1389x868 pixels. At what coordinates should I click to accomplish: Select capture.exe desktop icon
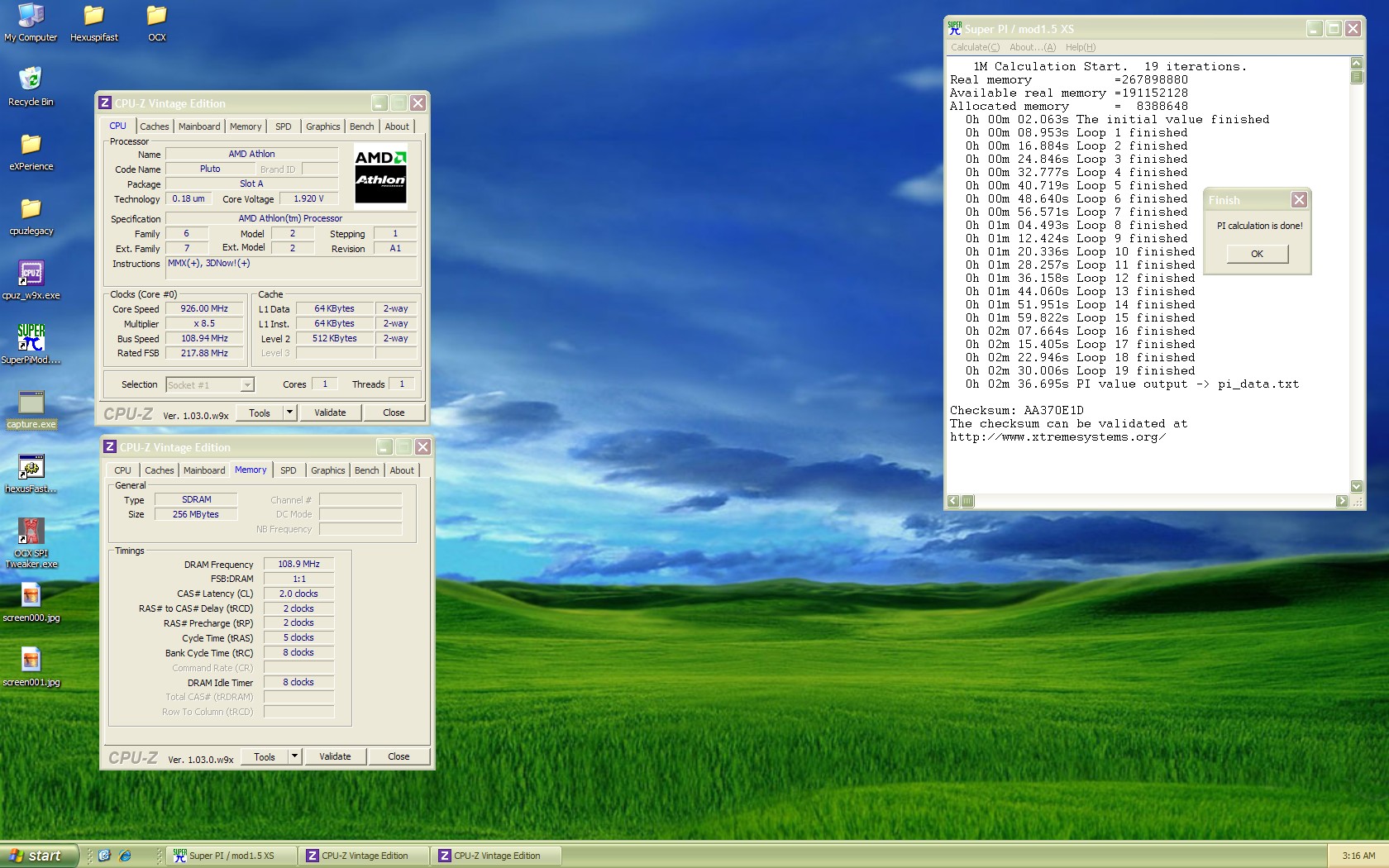31,409
